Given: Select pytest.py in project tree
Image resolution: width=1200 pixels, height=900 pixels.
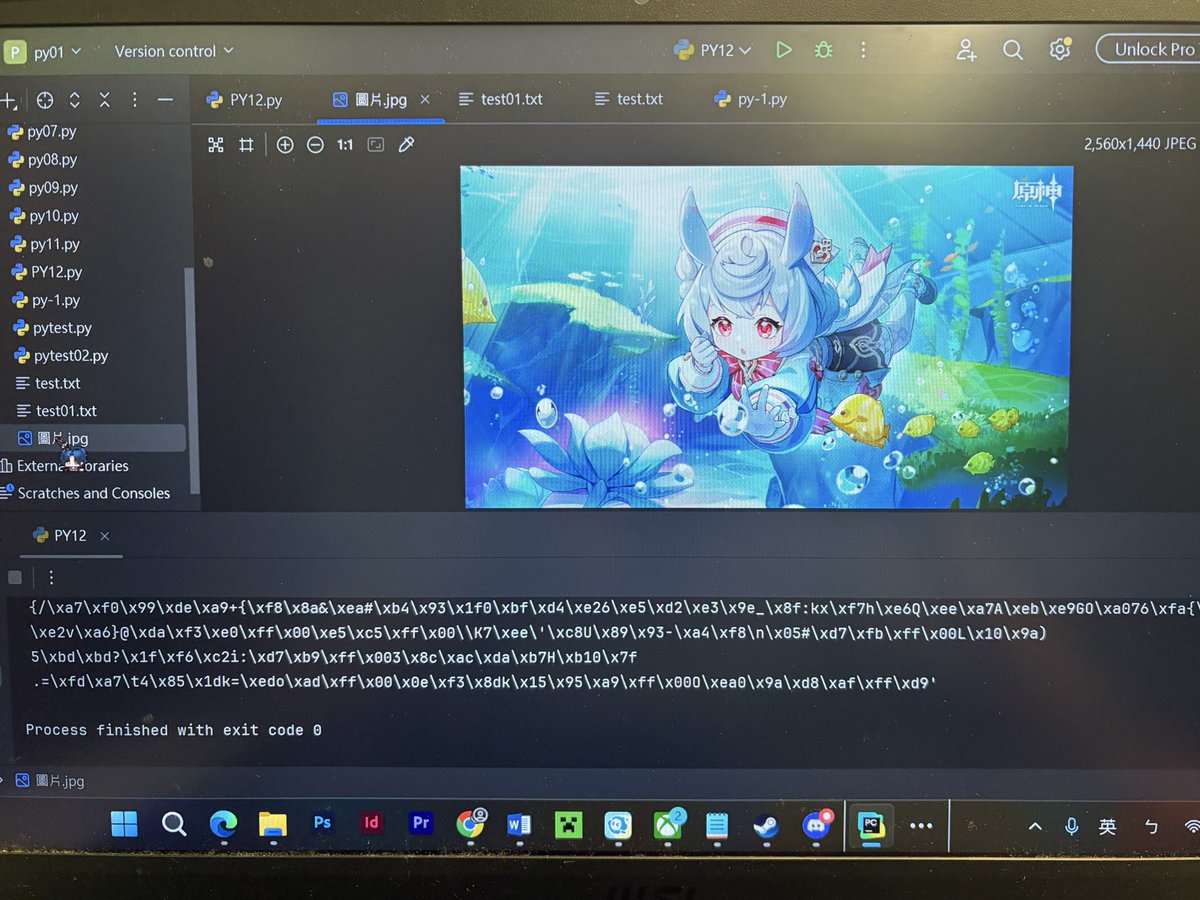Looking at the screenshot, I should tap(53, 328).
